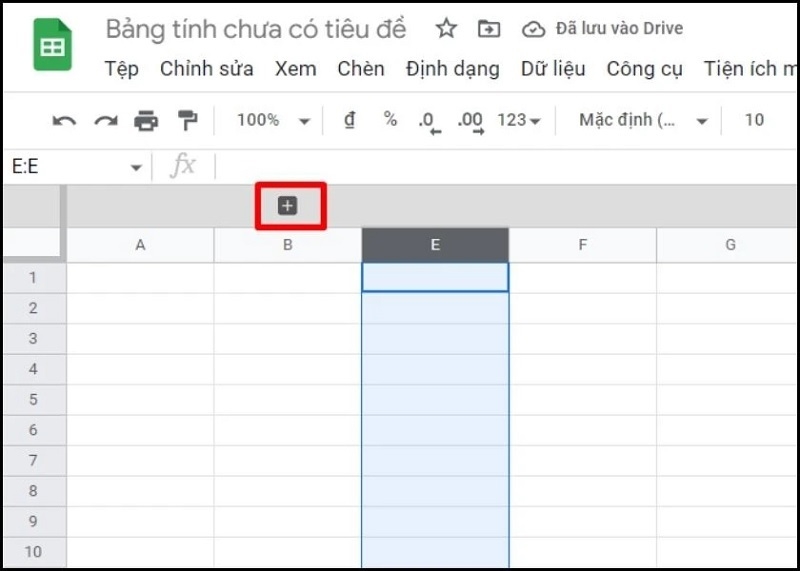Viewport: 800px width, 571px height.
Task: Click the move to folder icon
Action: [488, 29]
